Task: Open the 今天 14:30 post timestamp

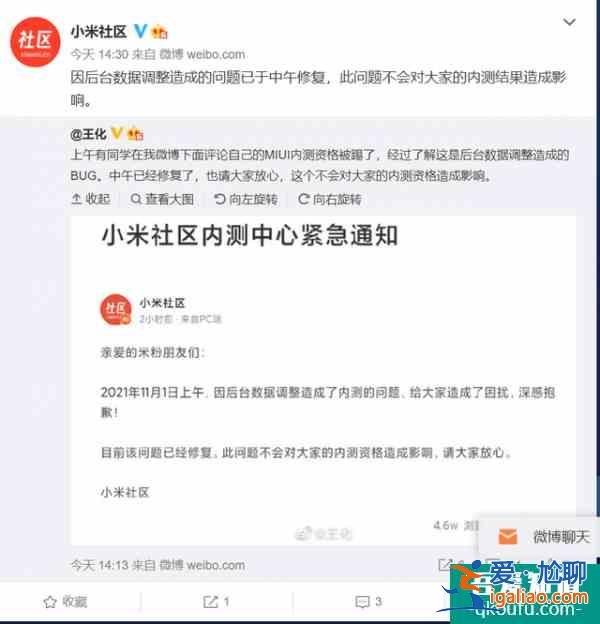Action: click(x=99, y=54)
